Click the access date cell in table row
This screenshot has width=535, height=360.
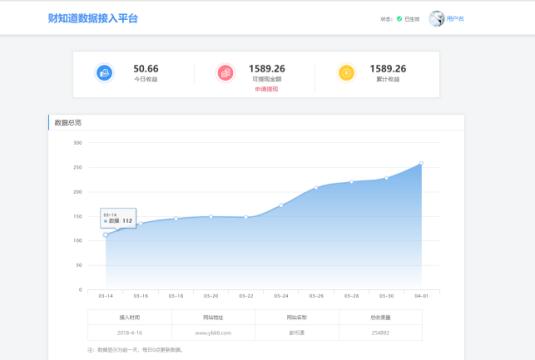pos(130,332)
